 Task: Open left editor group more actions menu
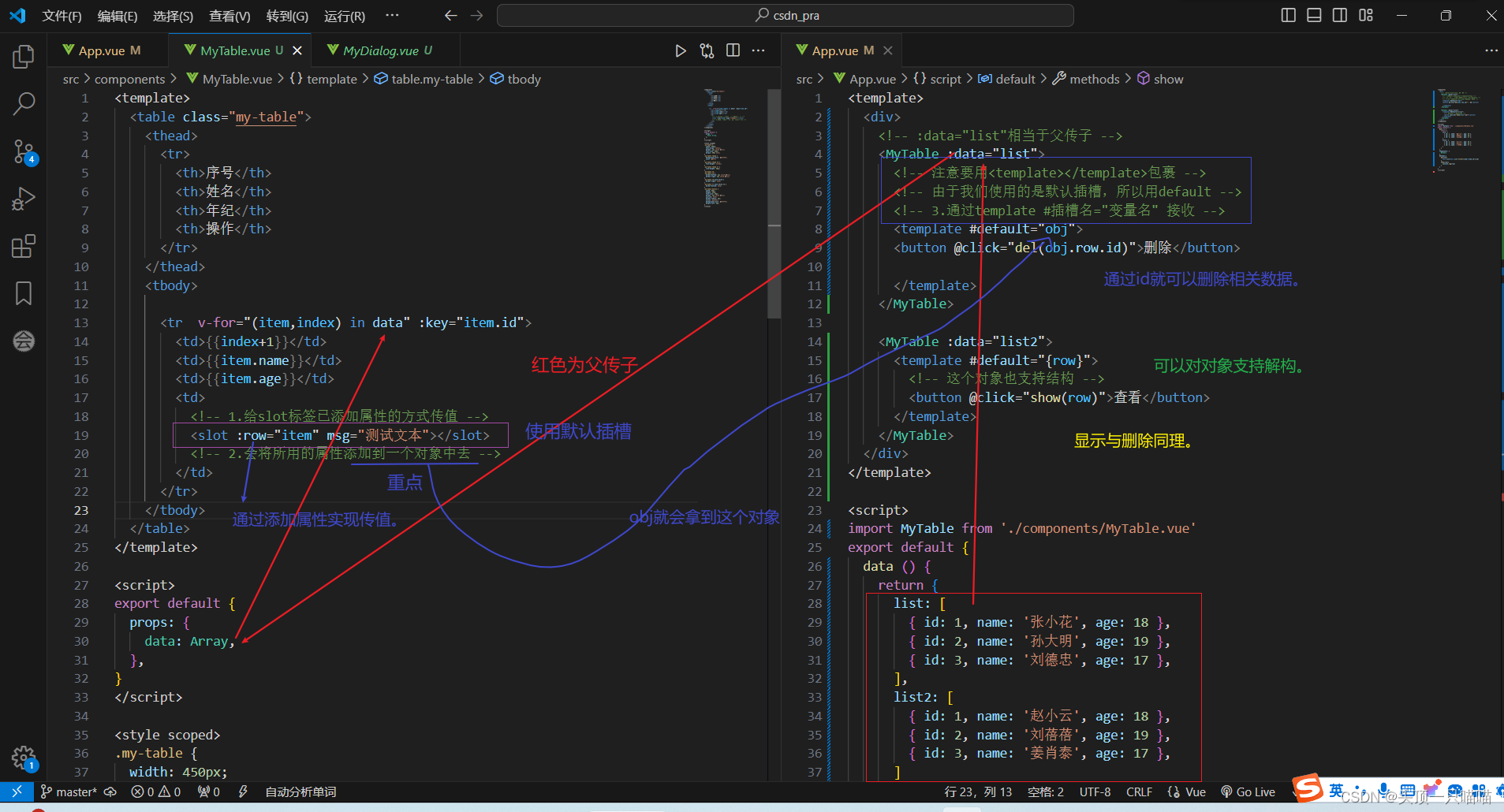point(759,50)
